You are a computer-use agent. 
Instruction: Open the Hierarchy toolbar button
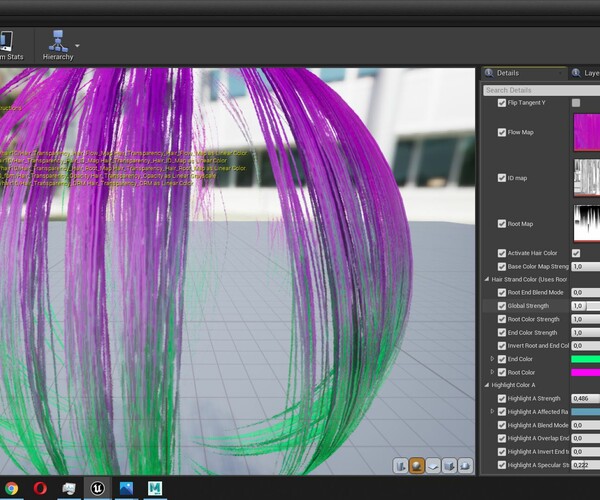click(58, 46)
